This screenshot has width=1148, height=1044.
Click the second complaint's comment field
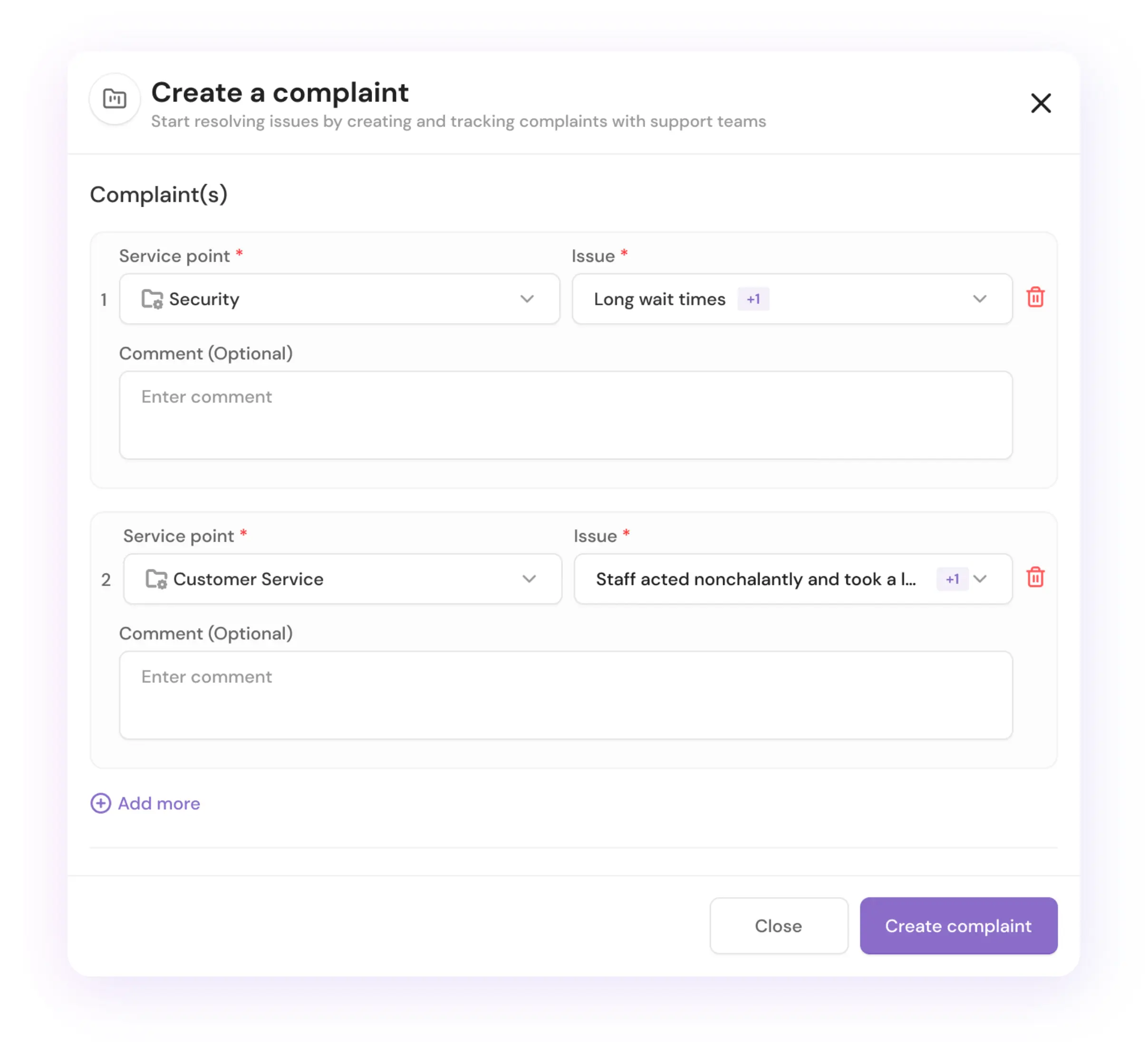[566, 695]
